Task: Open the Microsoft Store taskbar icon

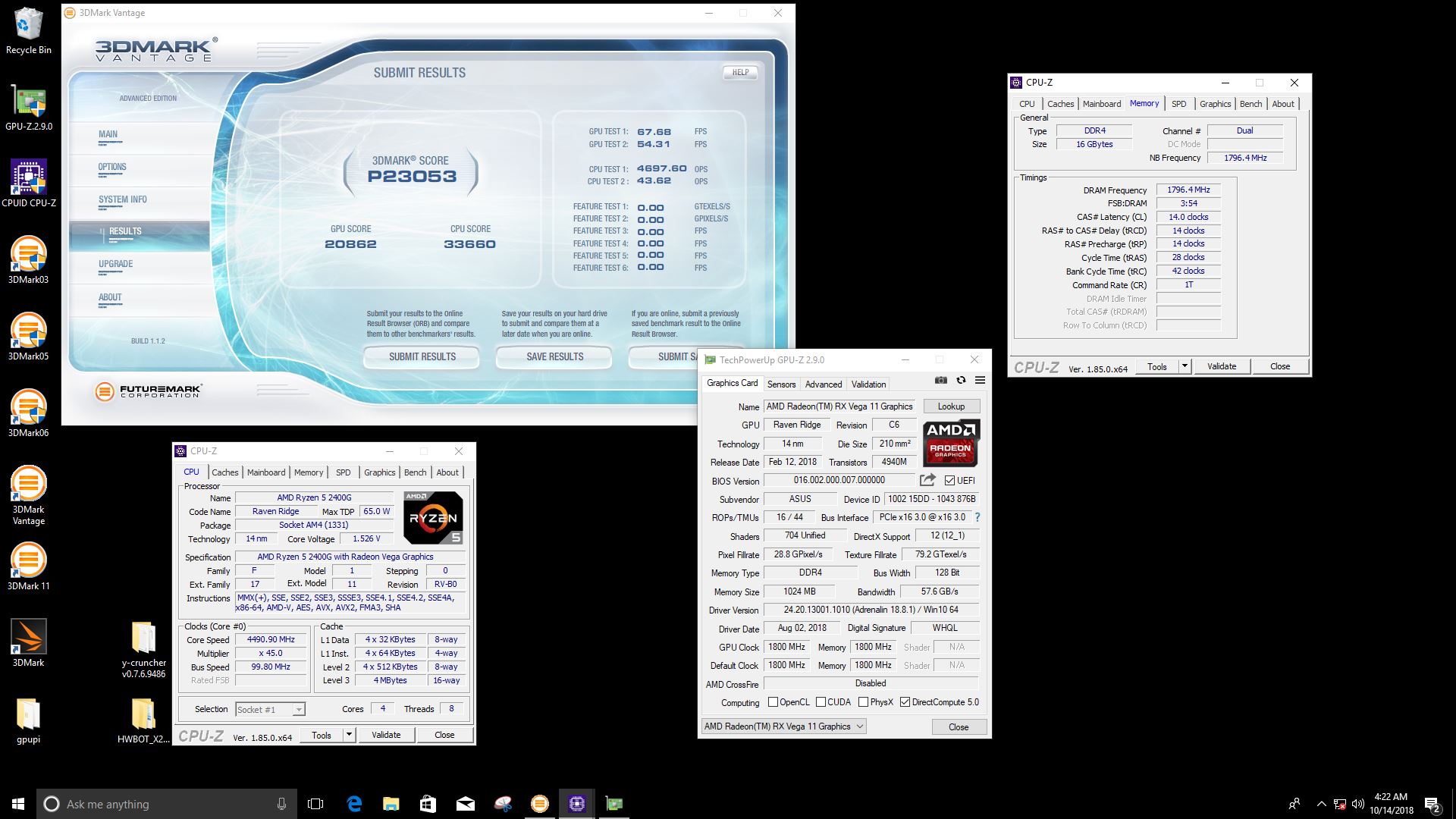Action: (x=428, y=804)
